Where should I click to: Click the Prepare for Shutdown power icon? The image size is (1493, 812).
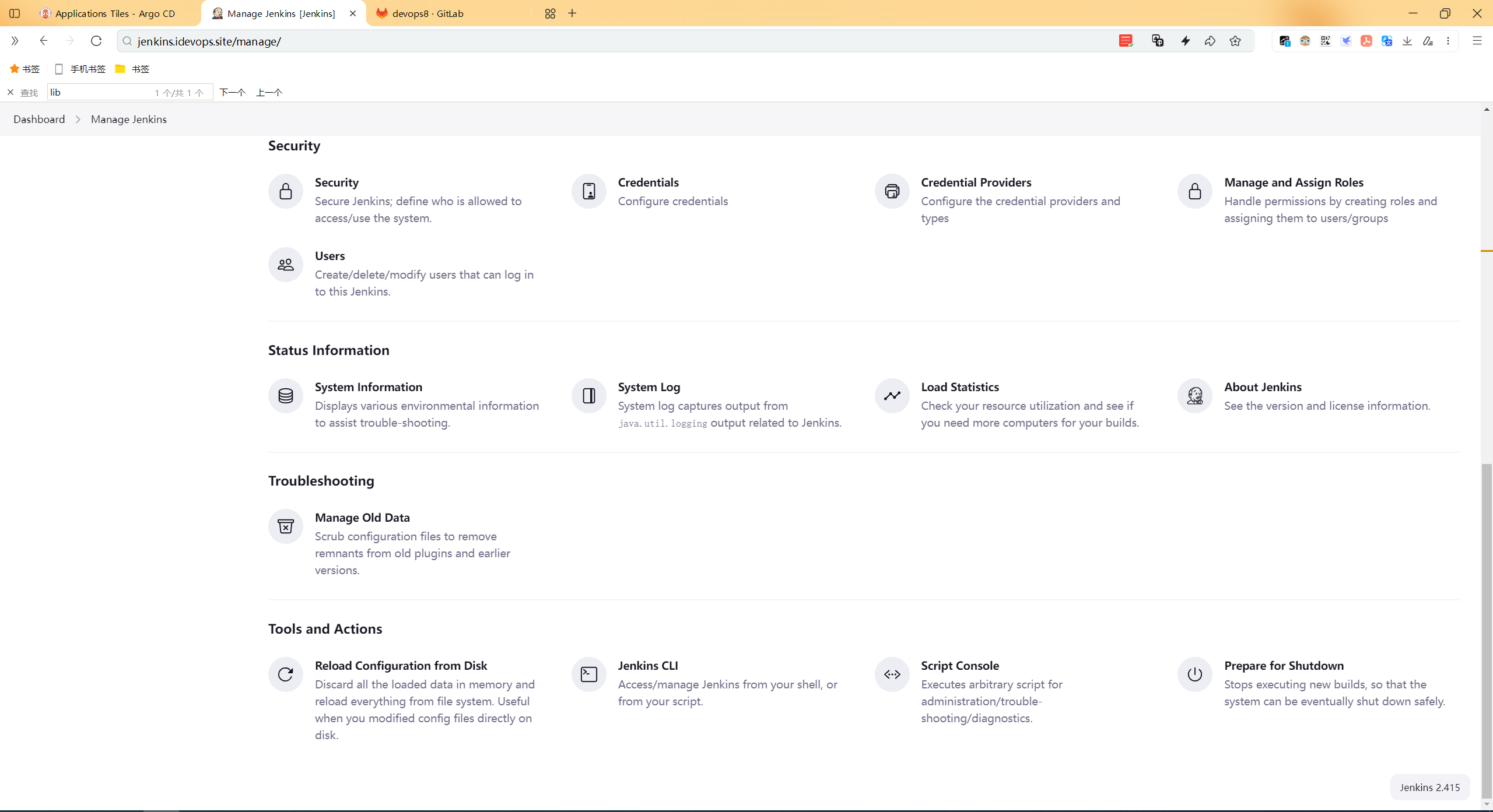point(1194,674)
